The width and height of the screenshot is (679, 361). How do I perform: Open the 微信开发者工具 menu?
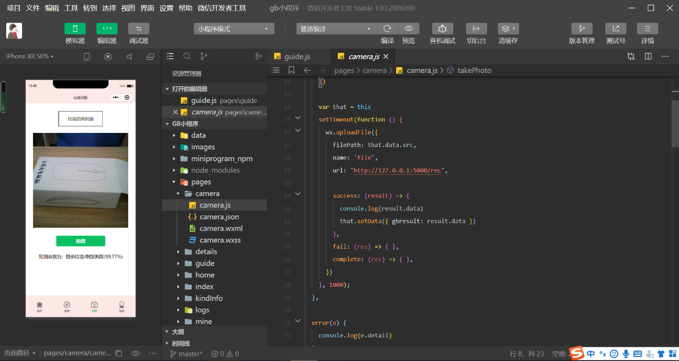(x=221, y=8)
